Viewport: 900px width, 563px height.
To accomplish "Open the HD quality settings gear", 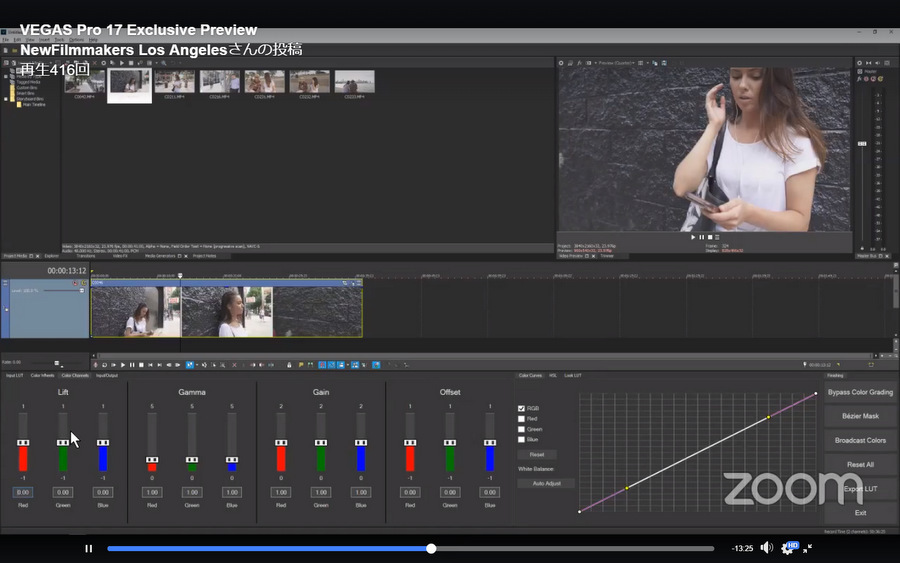I will (x=788, y=548).
